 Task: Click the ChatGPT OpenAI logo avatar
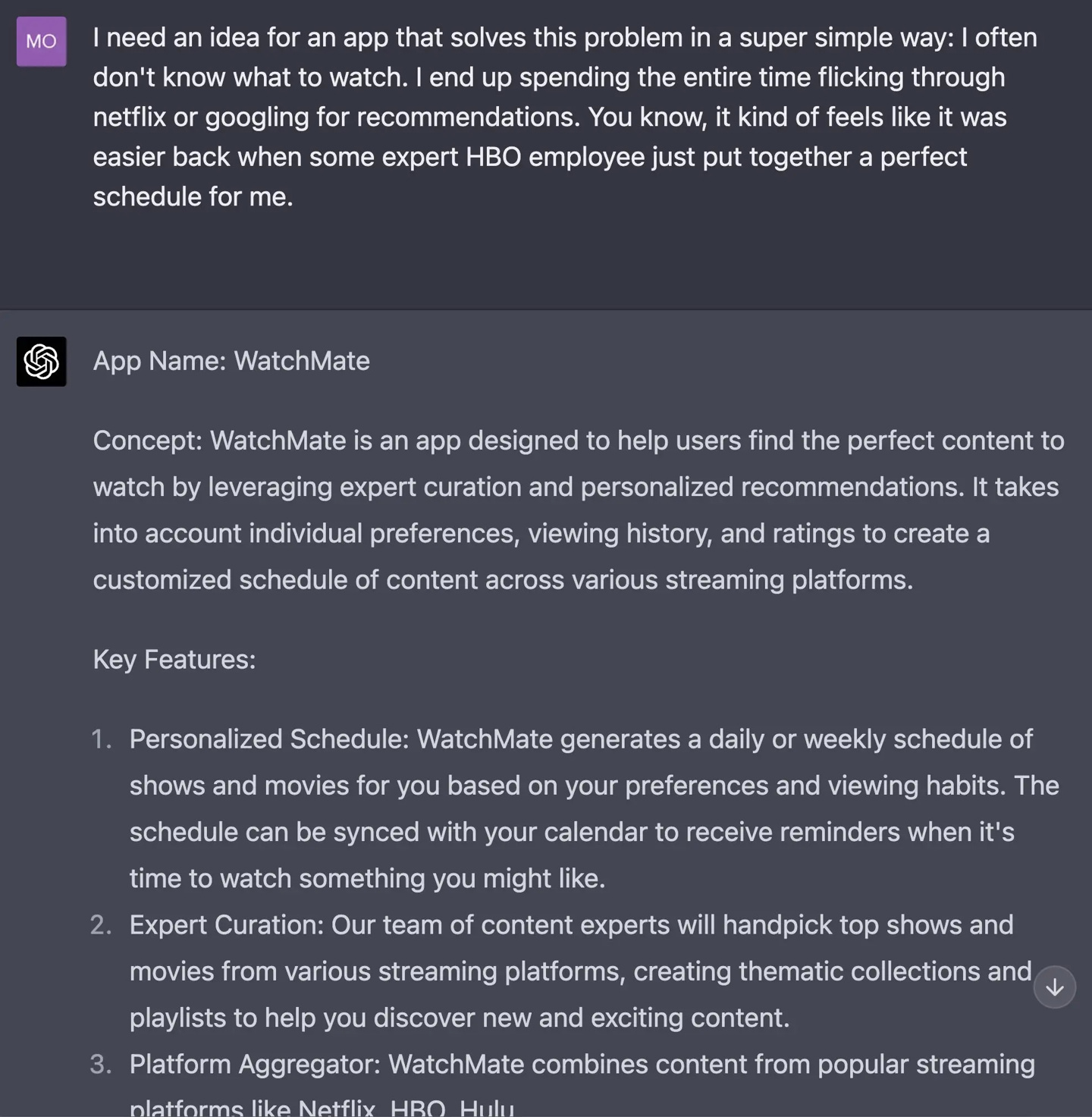coord(41,362)
